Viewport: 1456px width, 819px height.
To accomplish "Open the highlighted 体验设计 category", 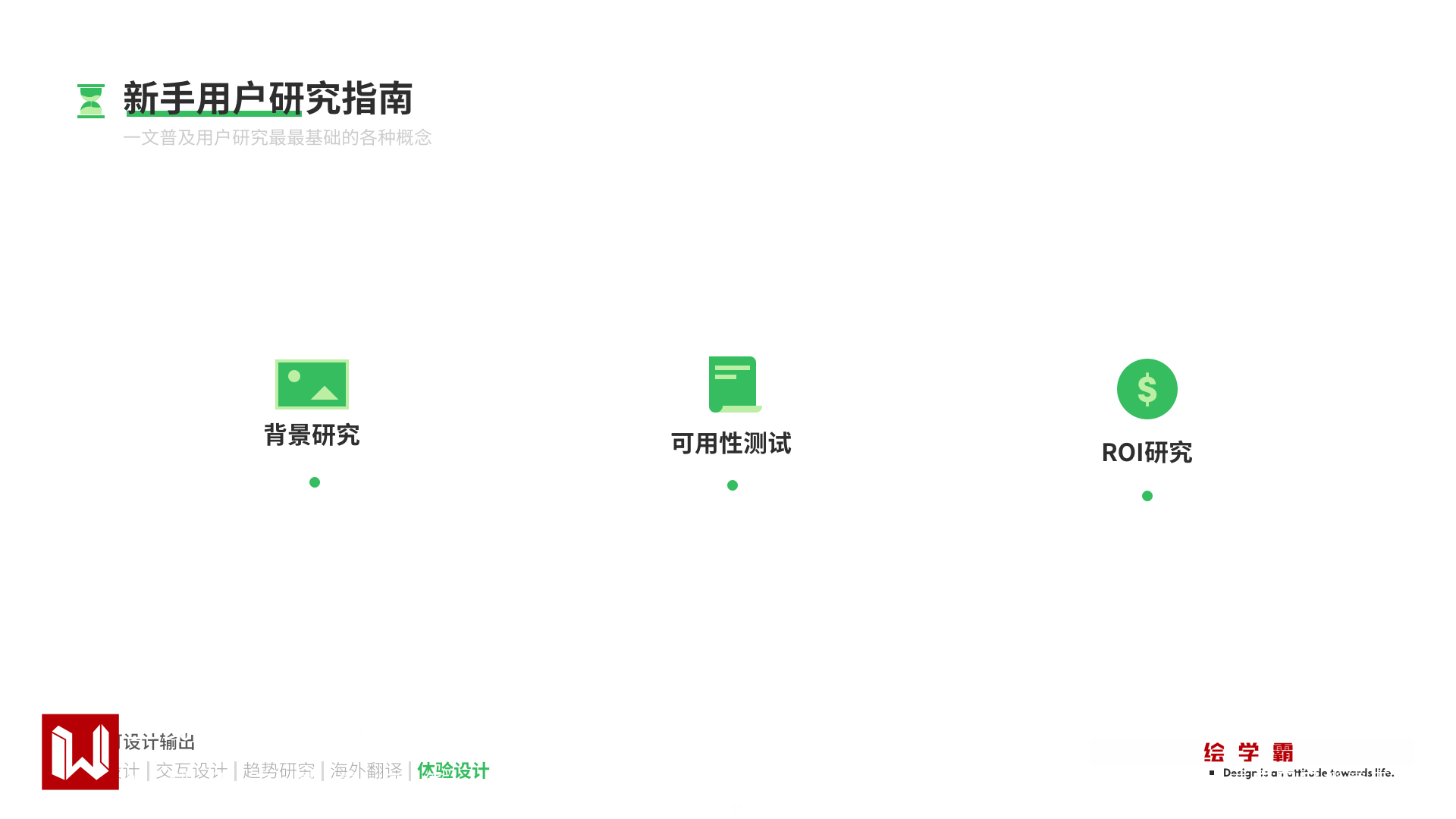I will coord(453,771).
